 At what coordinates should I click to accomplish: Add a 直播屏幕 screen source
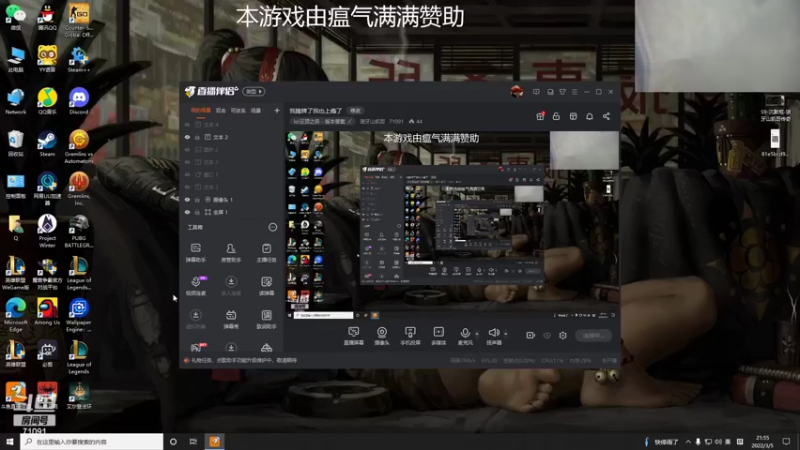354,336
